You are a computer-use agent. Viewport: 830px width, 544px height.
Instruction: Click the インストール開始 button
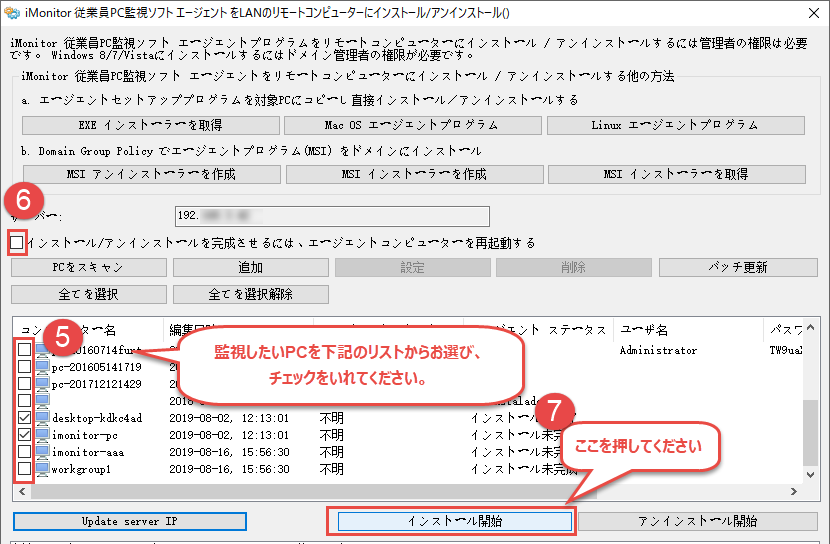click(x=454, y=522)
